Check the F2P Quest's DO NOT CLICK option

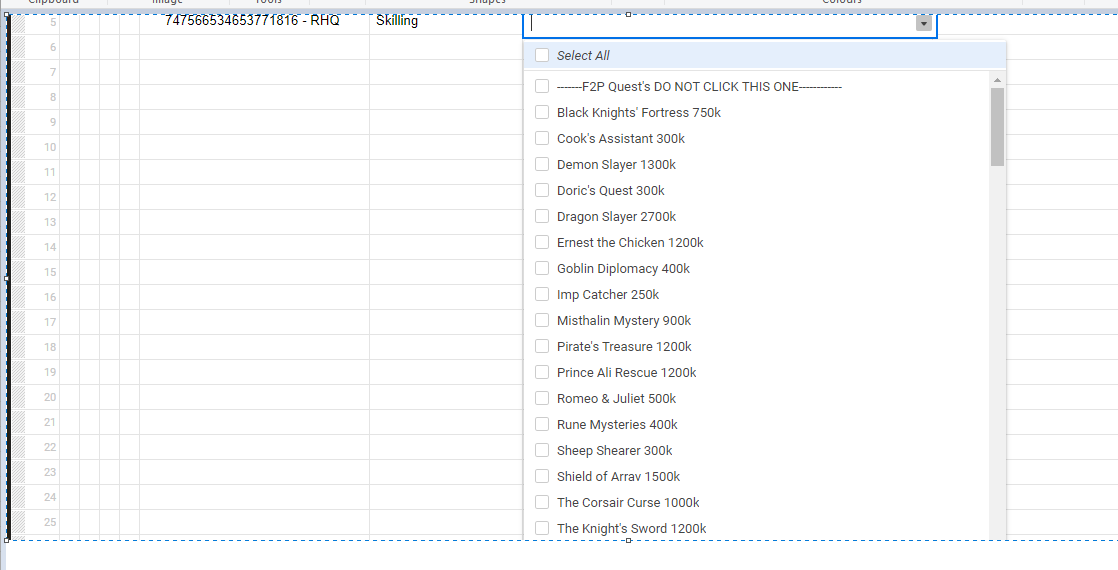click(542, 86)
